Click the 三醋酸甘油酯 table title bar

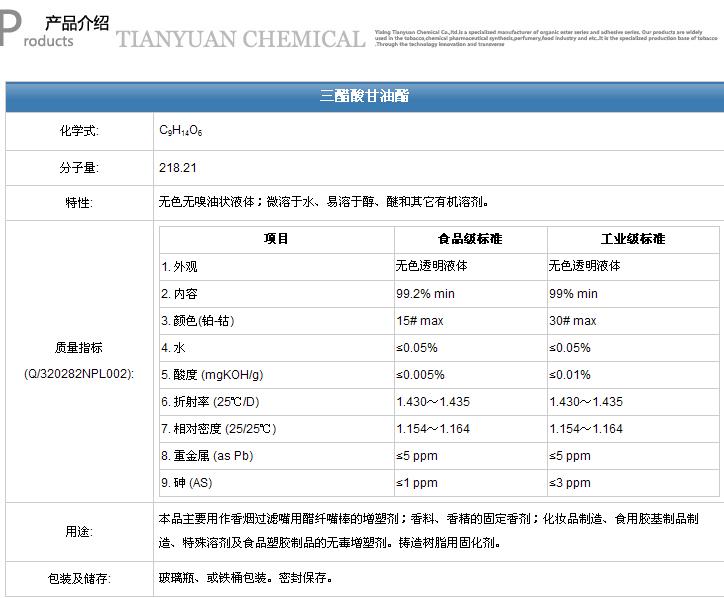(x=364, y=96)
